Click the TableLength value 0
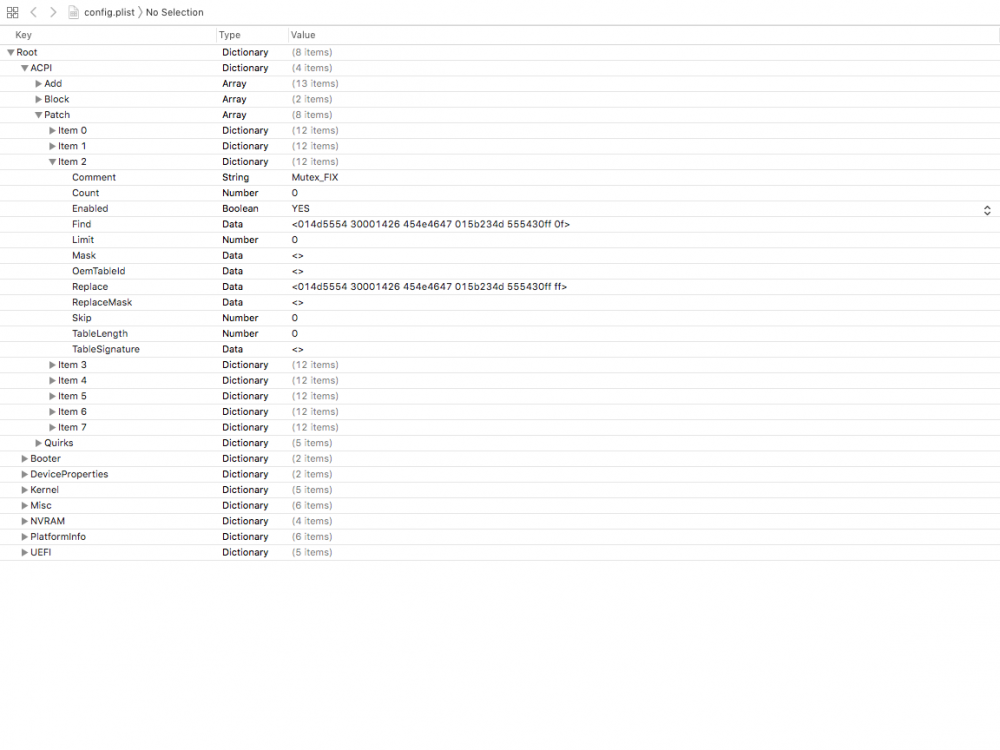Viewport: 1000px width, 750px height. [x=295, y=334]
